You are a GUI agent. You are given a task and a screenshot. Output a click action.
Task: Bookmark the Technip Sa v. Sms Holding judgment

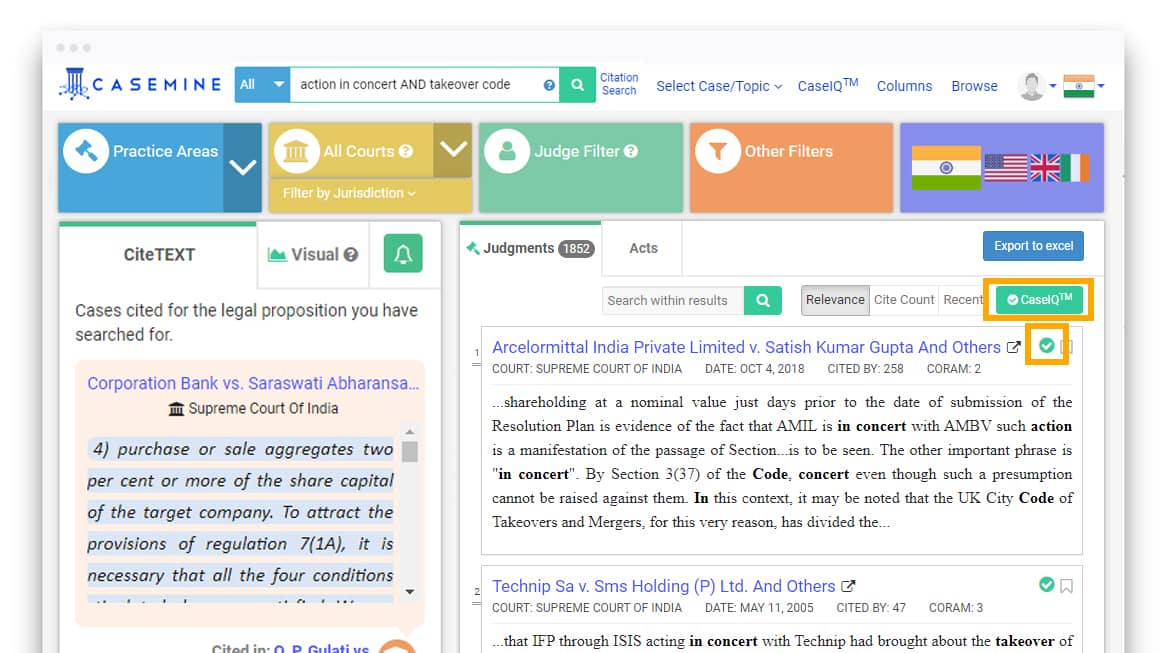click(x=1065, y=585)
